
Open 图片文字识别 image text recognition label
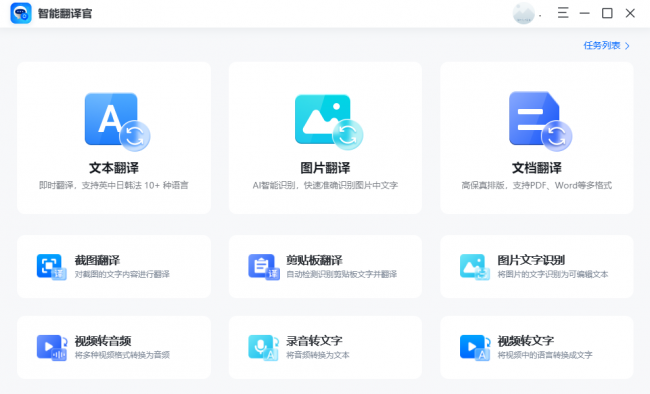[x=531, y=260]
